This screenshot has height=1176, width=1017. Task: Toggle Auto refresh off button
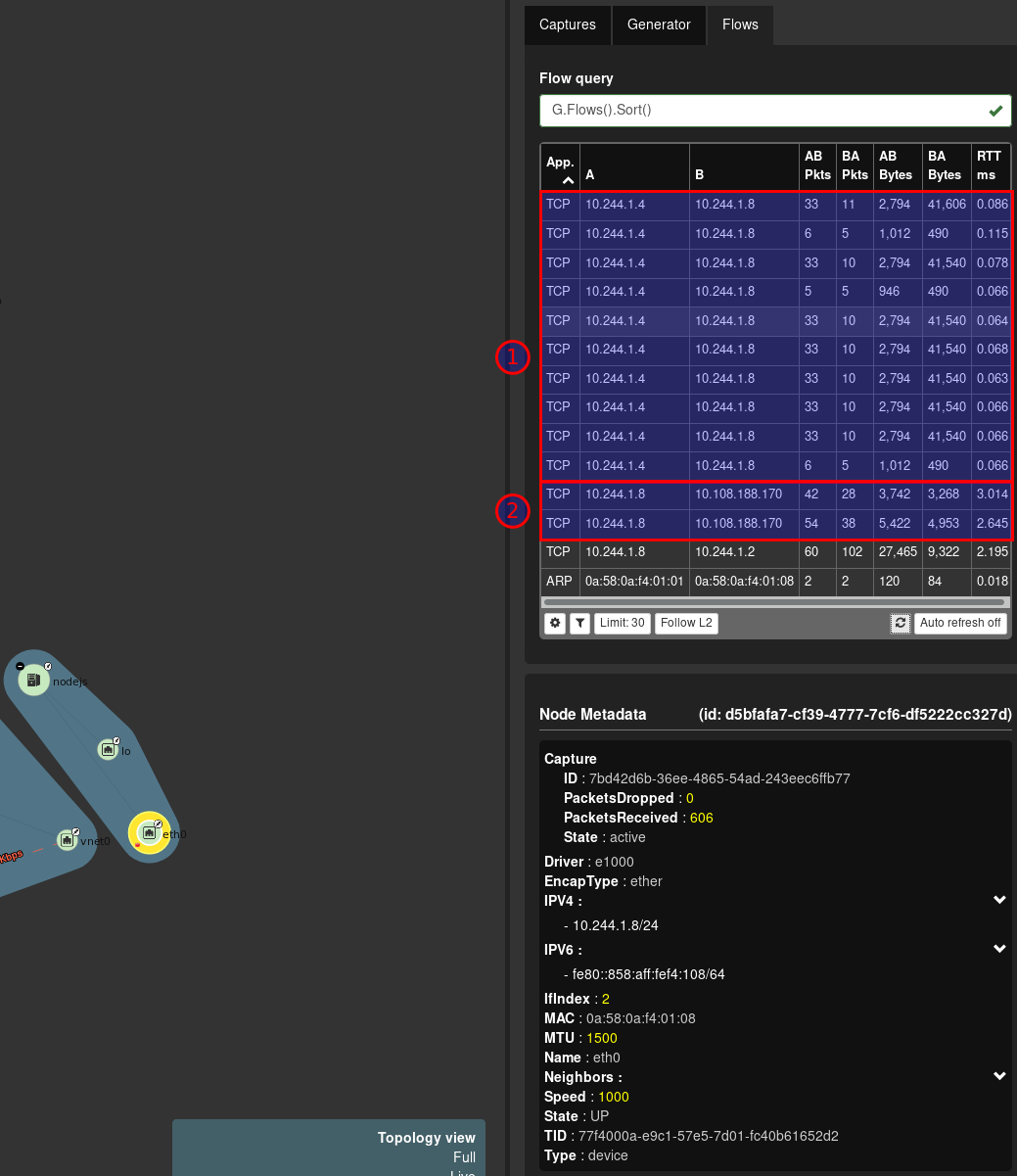tap(959, 623)
